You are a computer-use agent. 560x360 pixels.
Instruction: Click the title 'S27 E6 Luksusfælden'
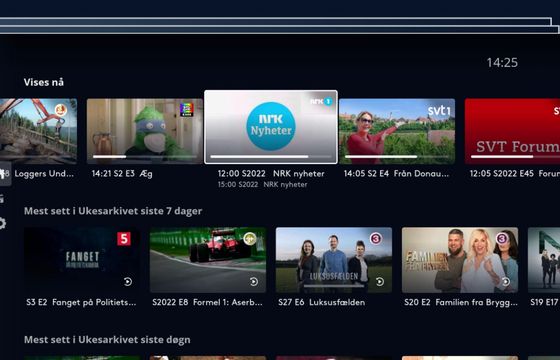[321, 302]
